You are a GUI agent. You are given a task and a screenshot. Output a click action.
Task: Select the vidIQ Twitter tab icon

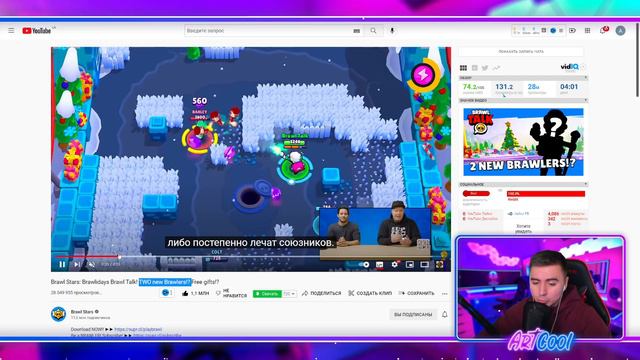[x=485, y=68]
